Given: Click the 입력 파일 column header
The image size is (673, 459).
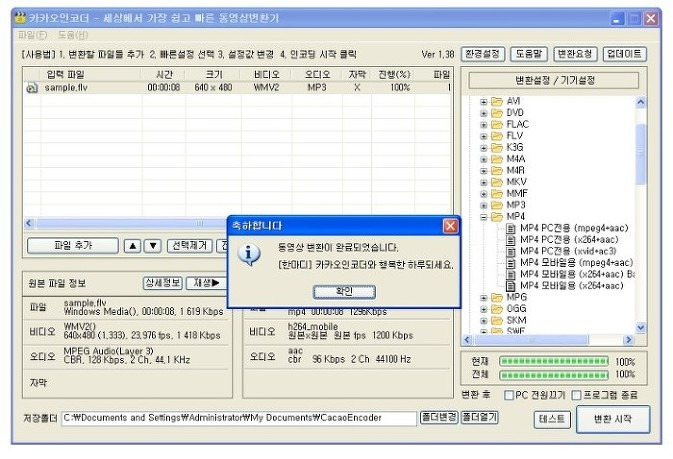Looking at the screenshot, I should coord(66,75).
